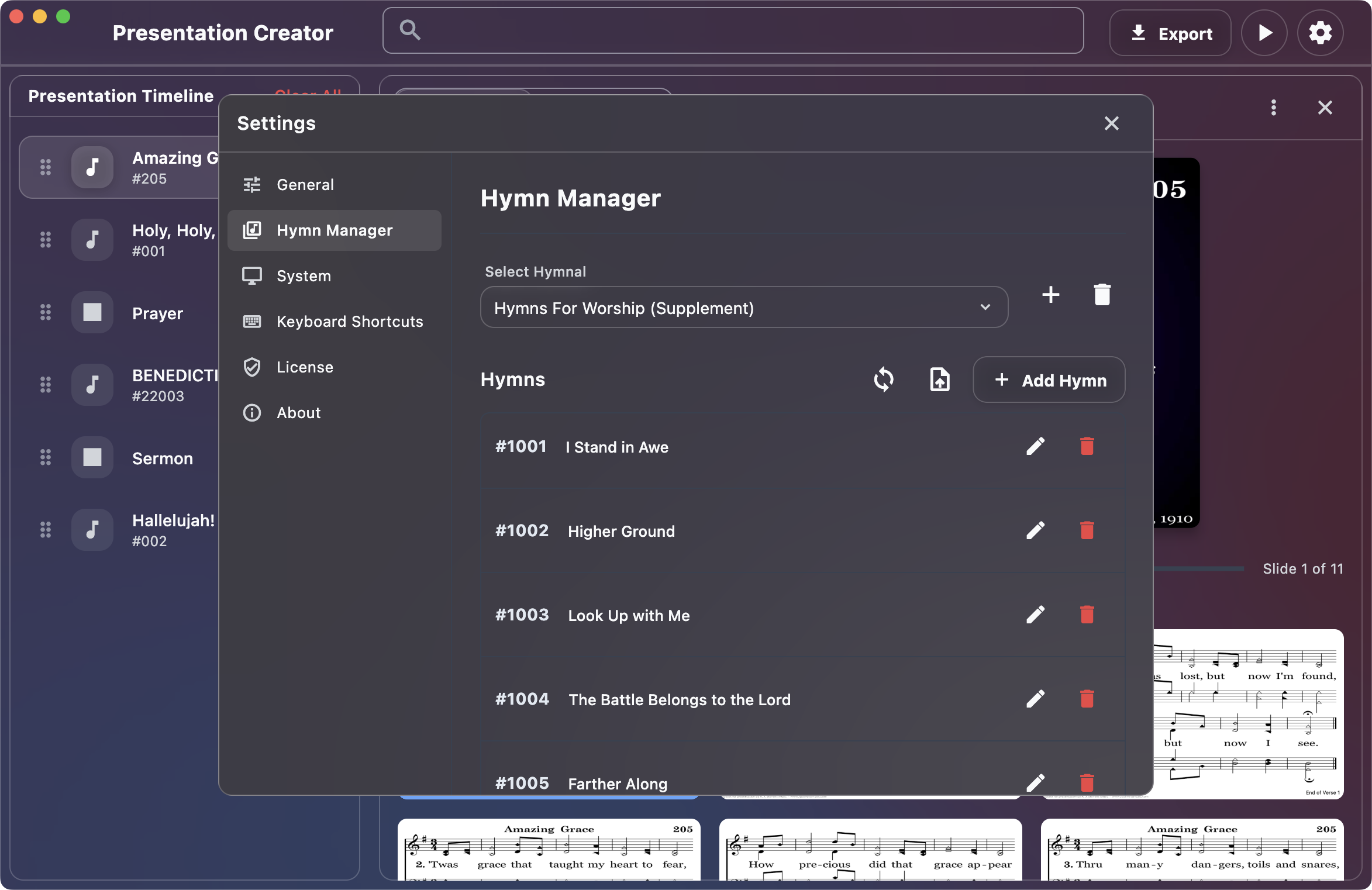Open the app settings gear icon
The image size is (1372, 890).
tap(1320, 32)
